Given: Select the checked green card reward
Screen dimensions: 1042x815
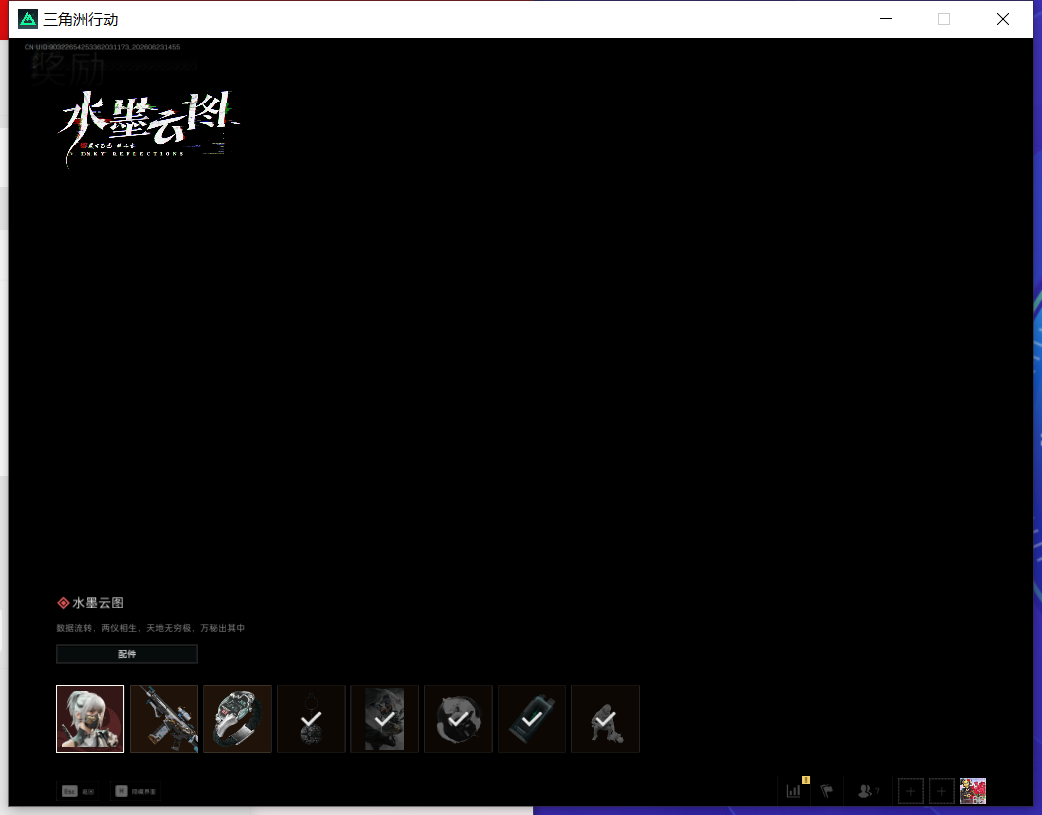Looking at the screenshot, I should click(532, 719).
